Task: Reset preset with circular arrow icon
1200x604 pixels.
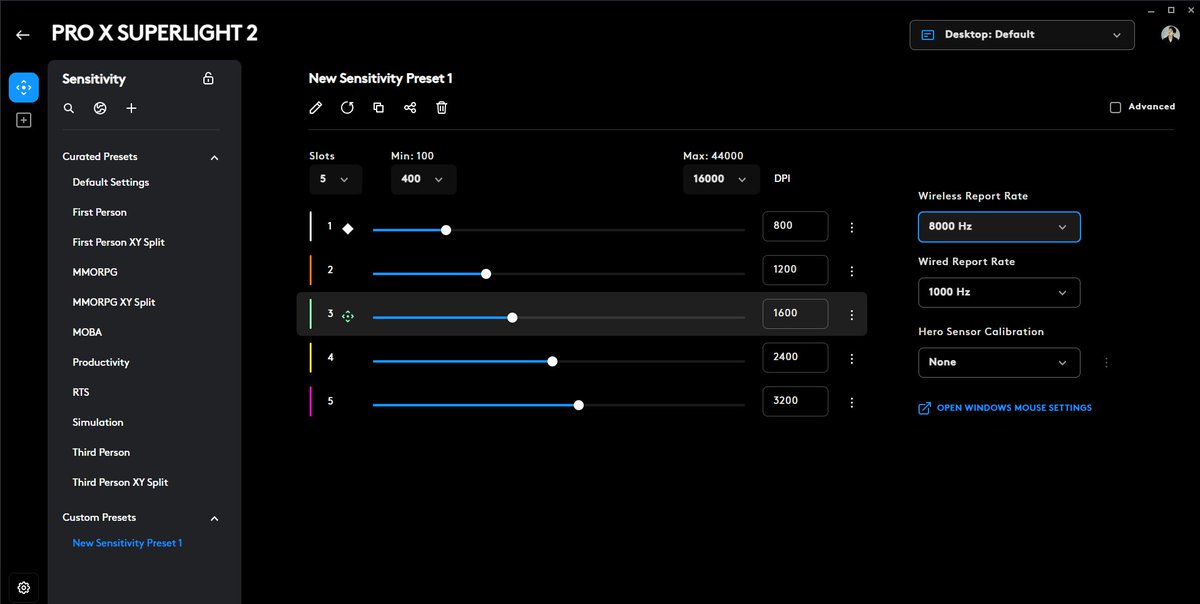Action: click(x=347, y=107)
